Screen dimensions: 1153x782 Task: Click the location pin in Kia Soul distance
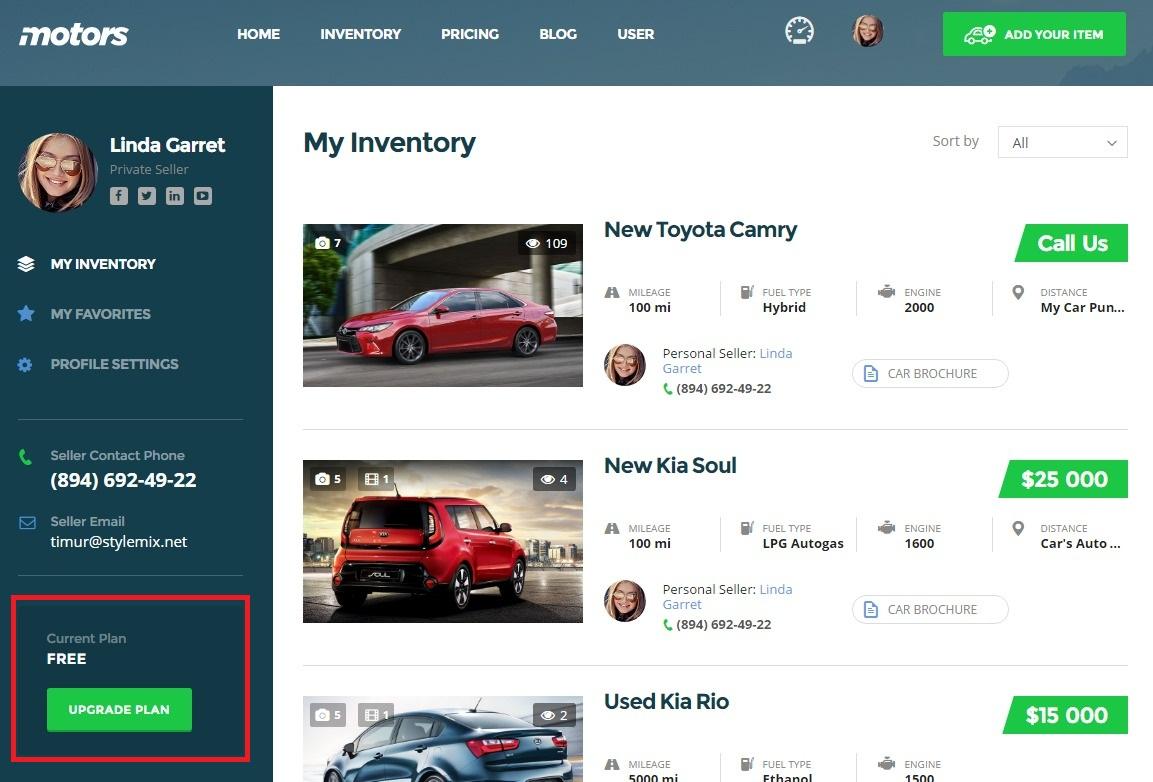[x=1018, y=529]
